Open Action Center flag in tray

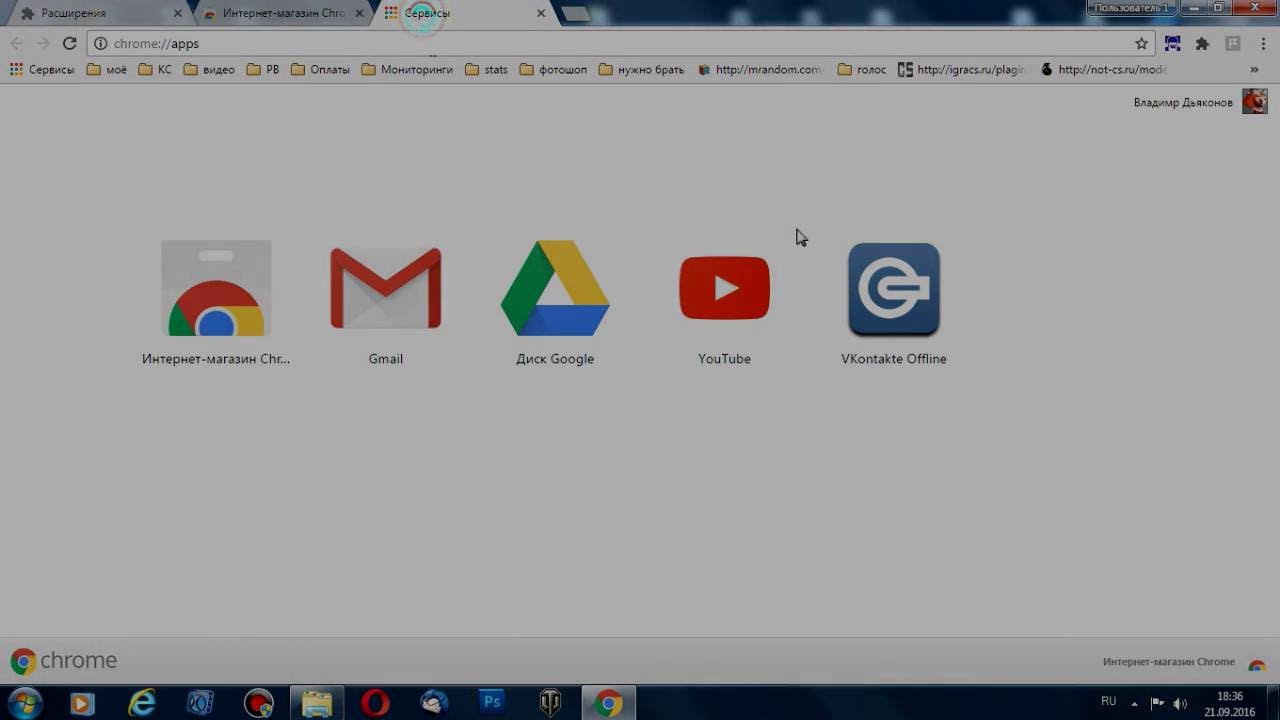[x=1157, y=703]
